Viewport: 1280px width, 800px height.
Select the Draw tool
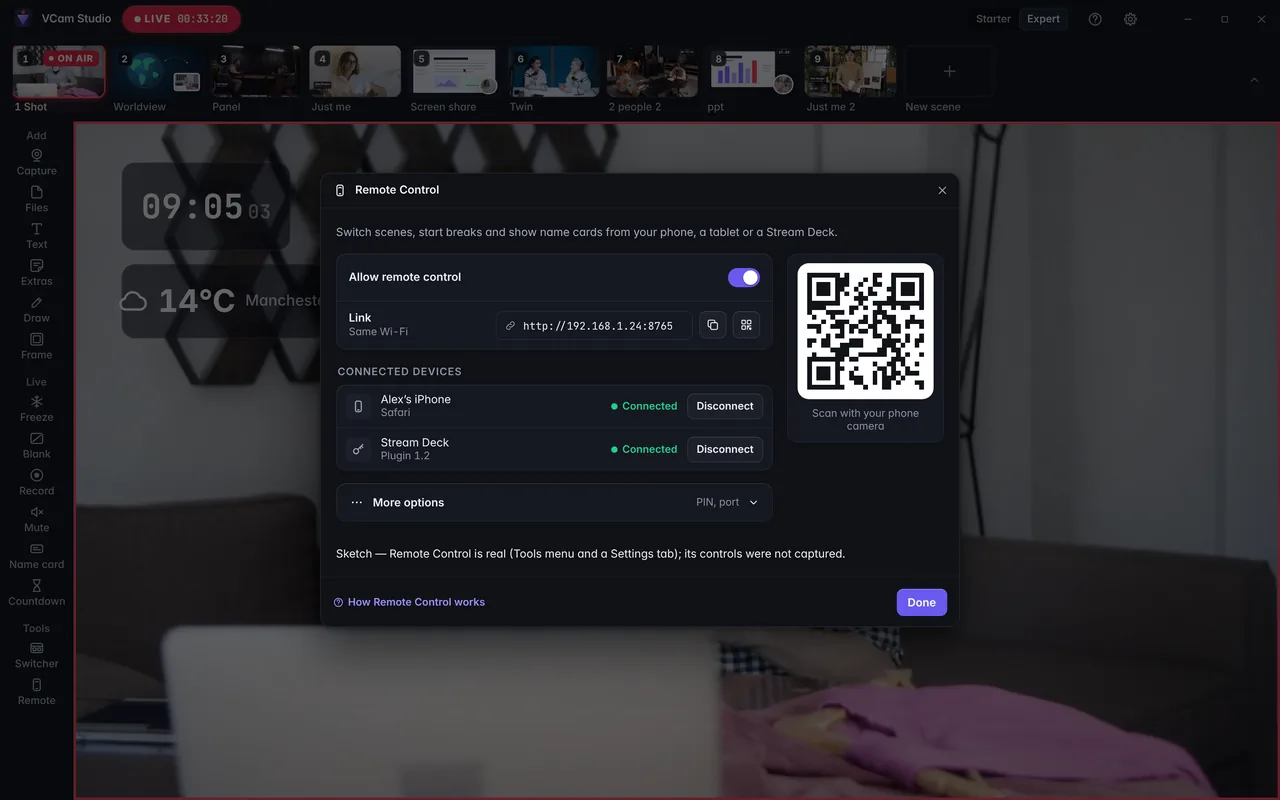point(36,310)
